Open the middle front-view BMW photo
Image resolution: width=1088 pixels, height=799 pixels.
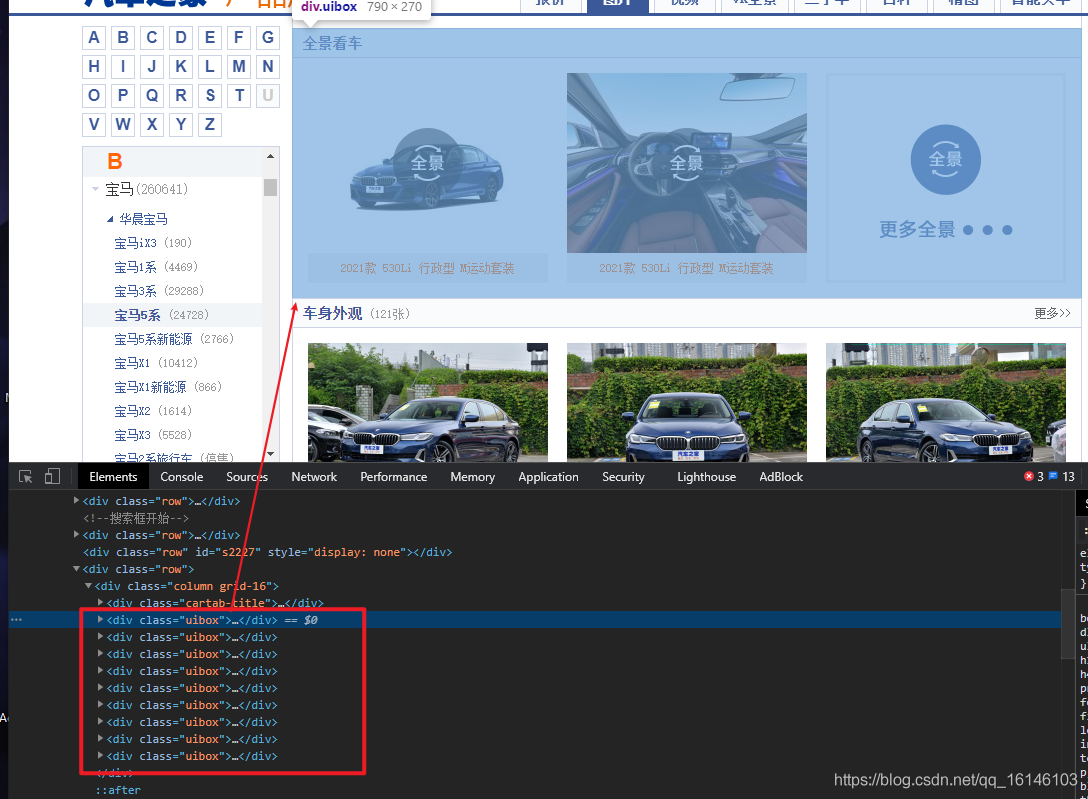[x=686, y=402]
